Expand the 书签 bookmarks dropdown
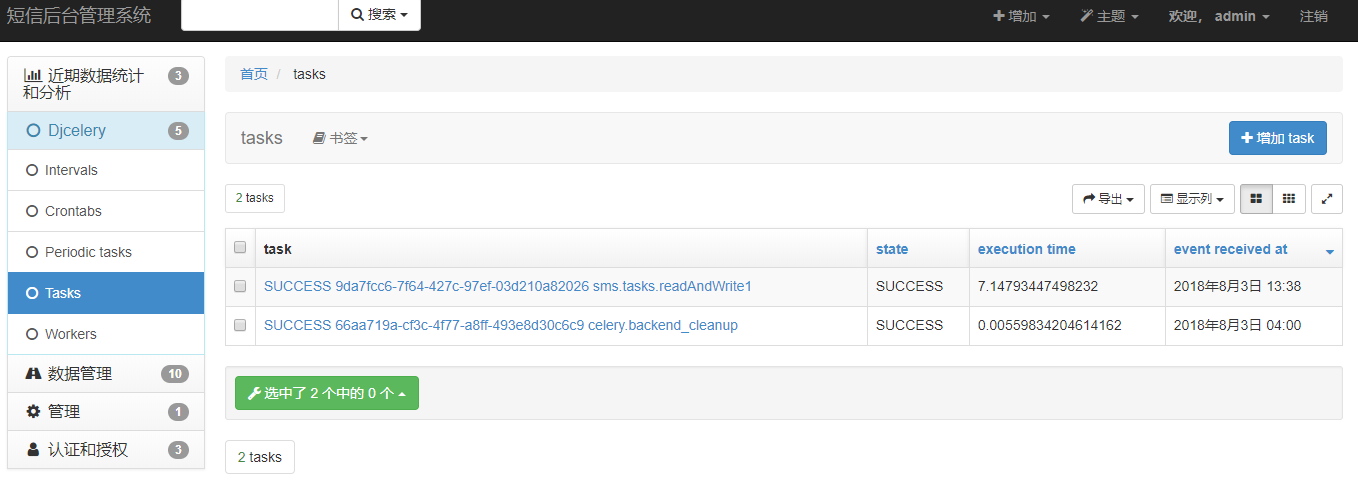Image resolution: width=1358 pixels, height=496 pixels. (x=340, y=138)
